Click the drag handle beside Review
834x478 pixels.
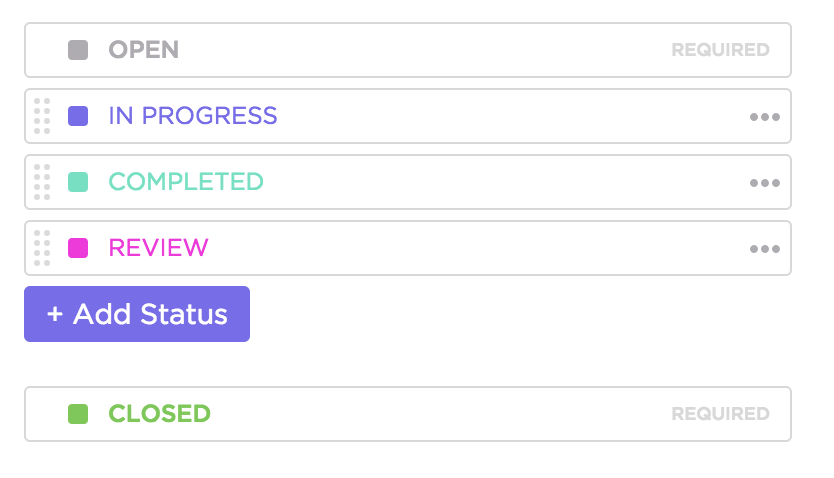(42, 248)
